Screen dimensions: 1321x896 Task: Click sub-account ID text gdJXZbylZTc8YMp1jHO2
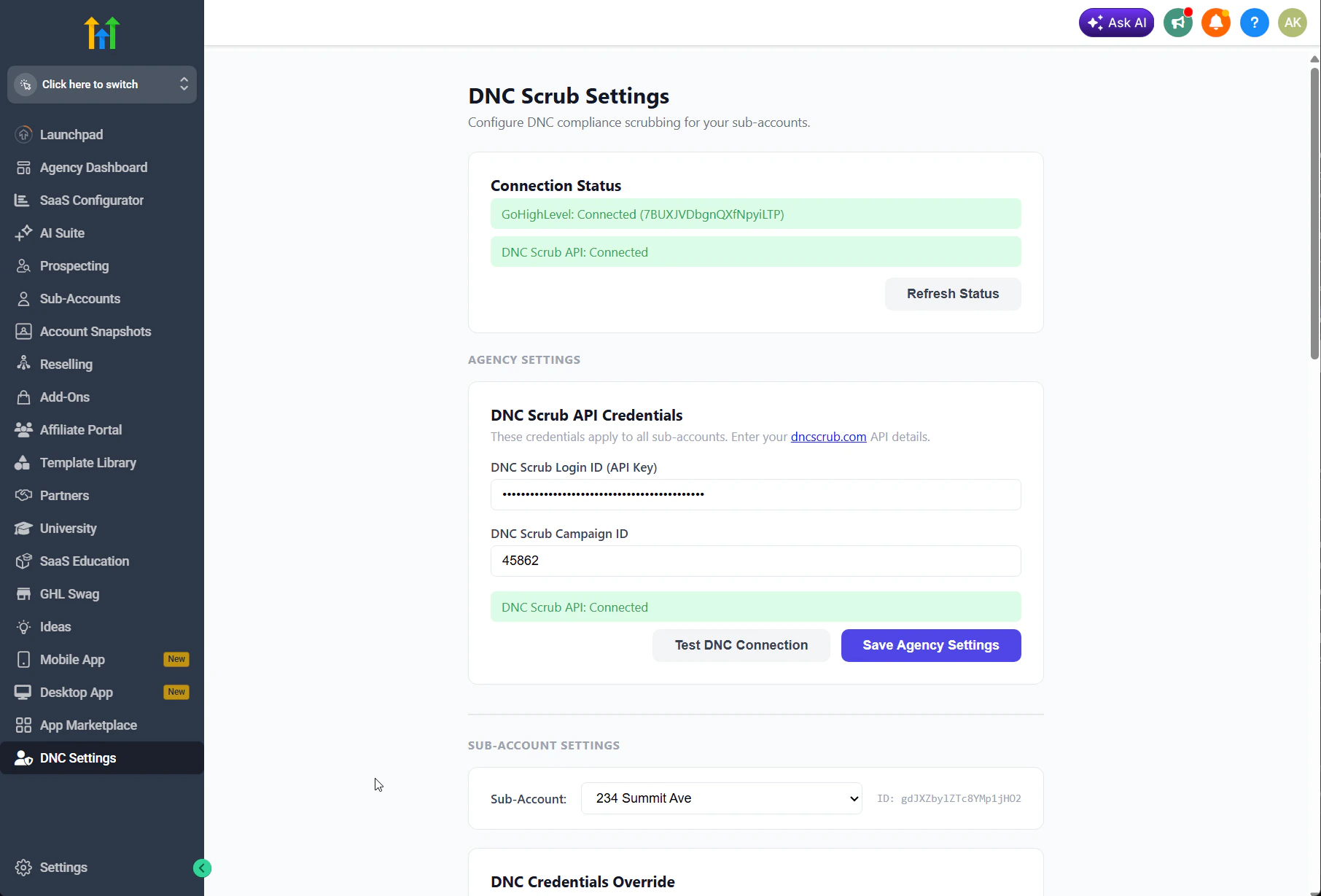(961, 798)
